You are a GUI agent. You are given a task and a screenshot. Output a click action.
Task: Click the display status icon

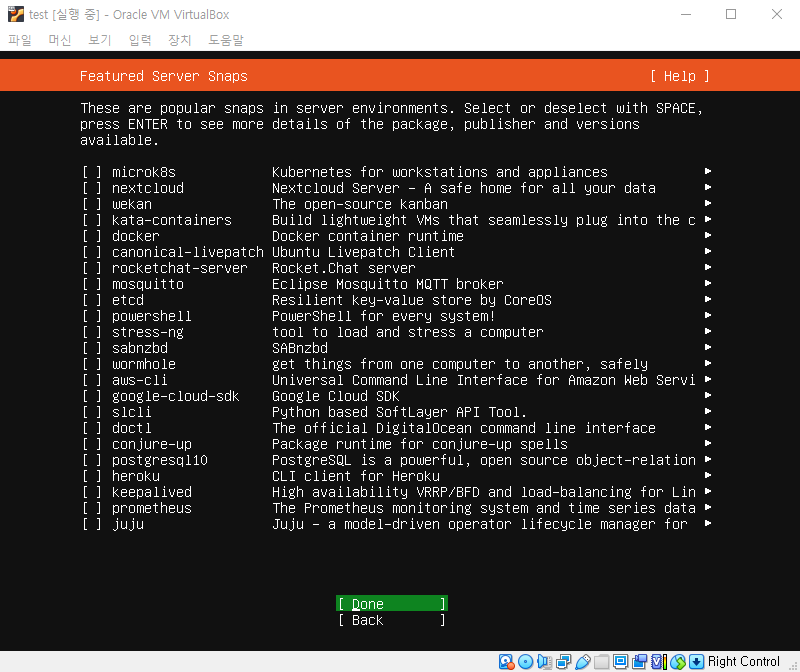click(620, 662)
